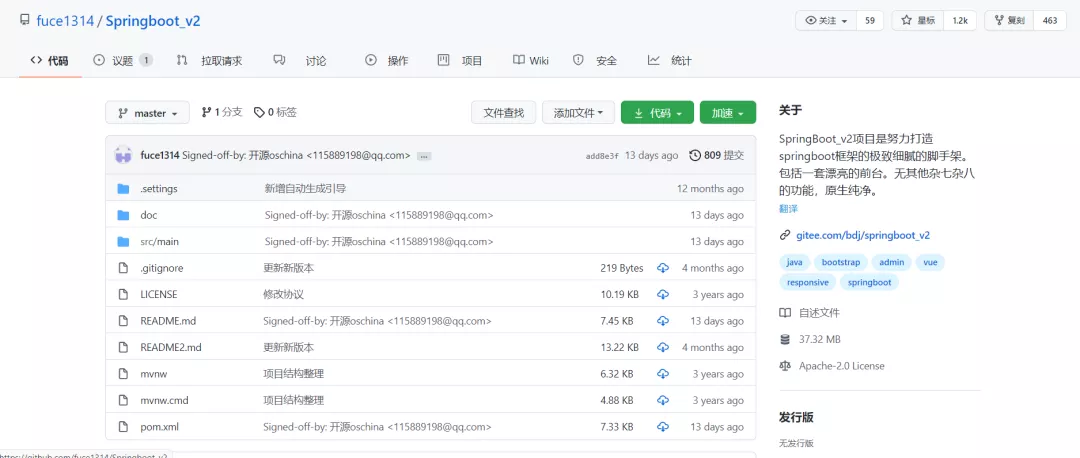
Task: Click the license scale icon
Action: tap(785, 366)
